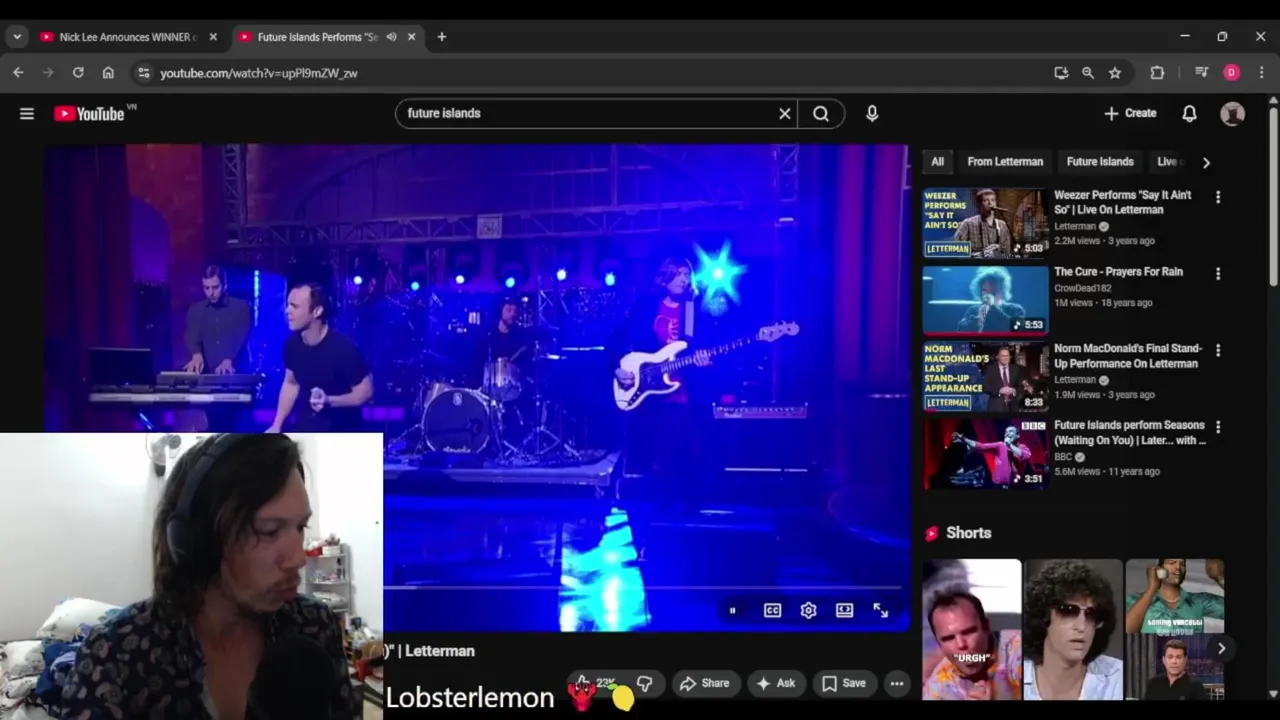
Task: Share this video
Action: pyautogui.click(x=704, y=684)
